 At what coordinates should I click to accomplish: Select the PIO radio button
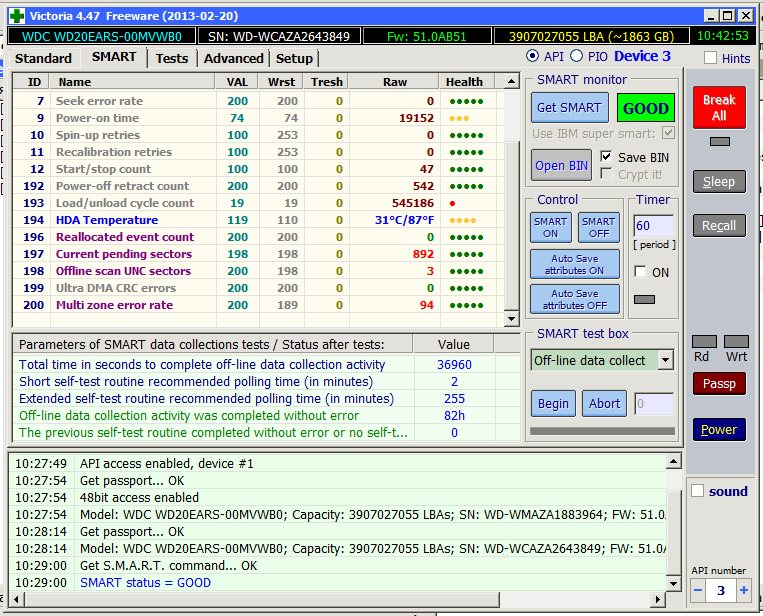pyautogui.click(x=576, y=56)
